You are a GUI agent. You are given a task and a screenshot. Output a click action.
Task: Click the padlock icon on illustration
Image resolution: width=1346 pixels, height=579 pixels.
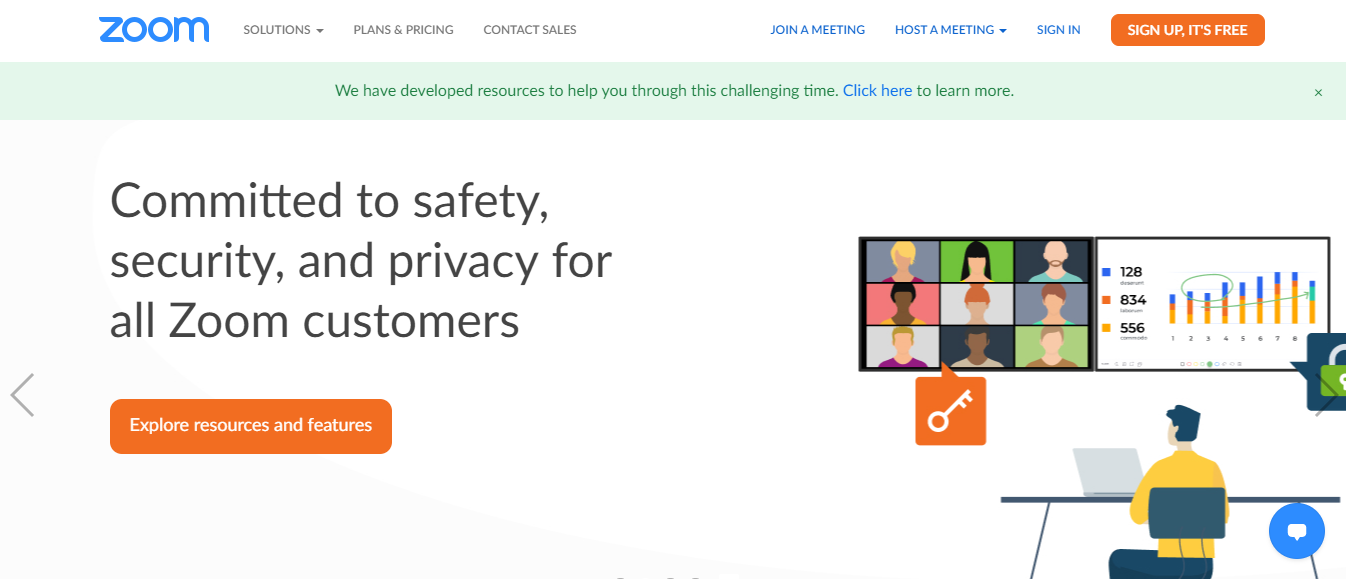coord(1327,372)
